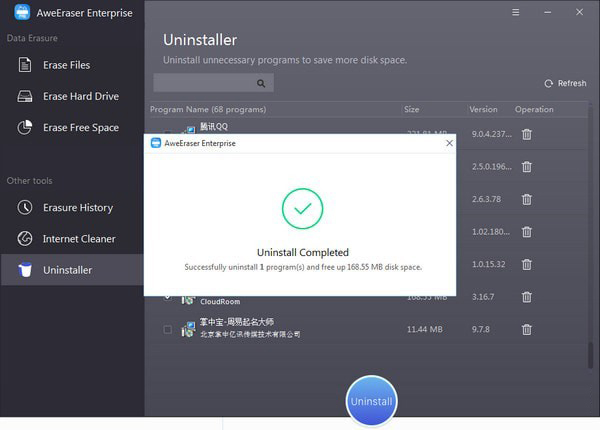The width and height of the screenshot is (600, 430).
Task: Click the trash icon for version 1.02.180
Action: tap(527, 232)
